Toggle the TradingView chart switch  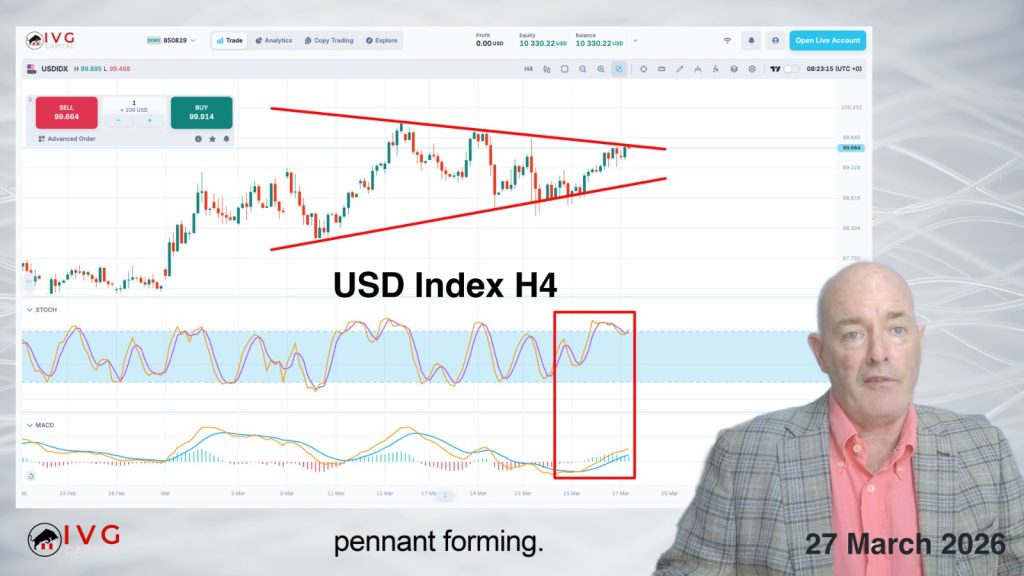[790, 69]
